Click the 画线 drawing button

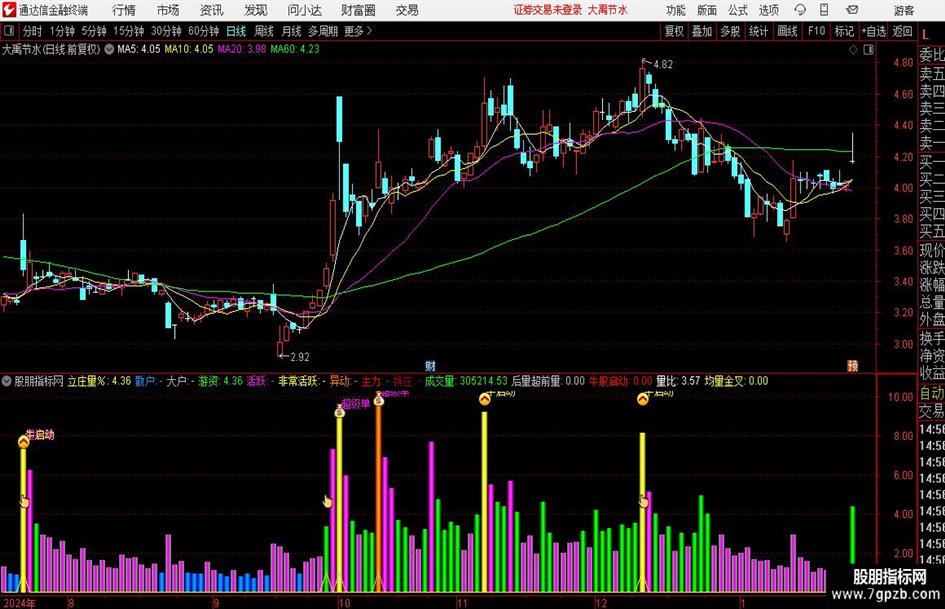click(x=787, y=31)
